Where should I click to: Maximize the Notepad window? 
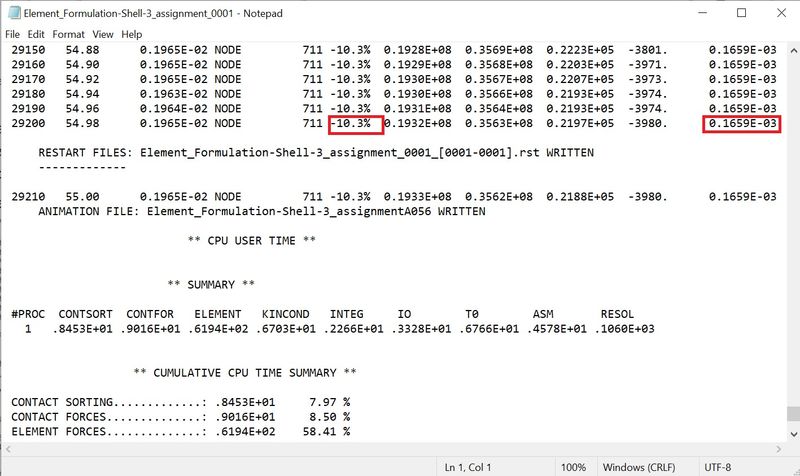(x=741, y=13)
